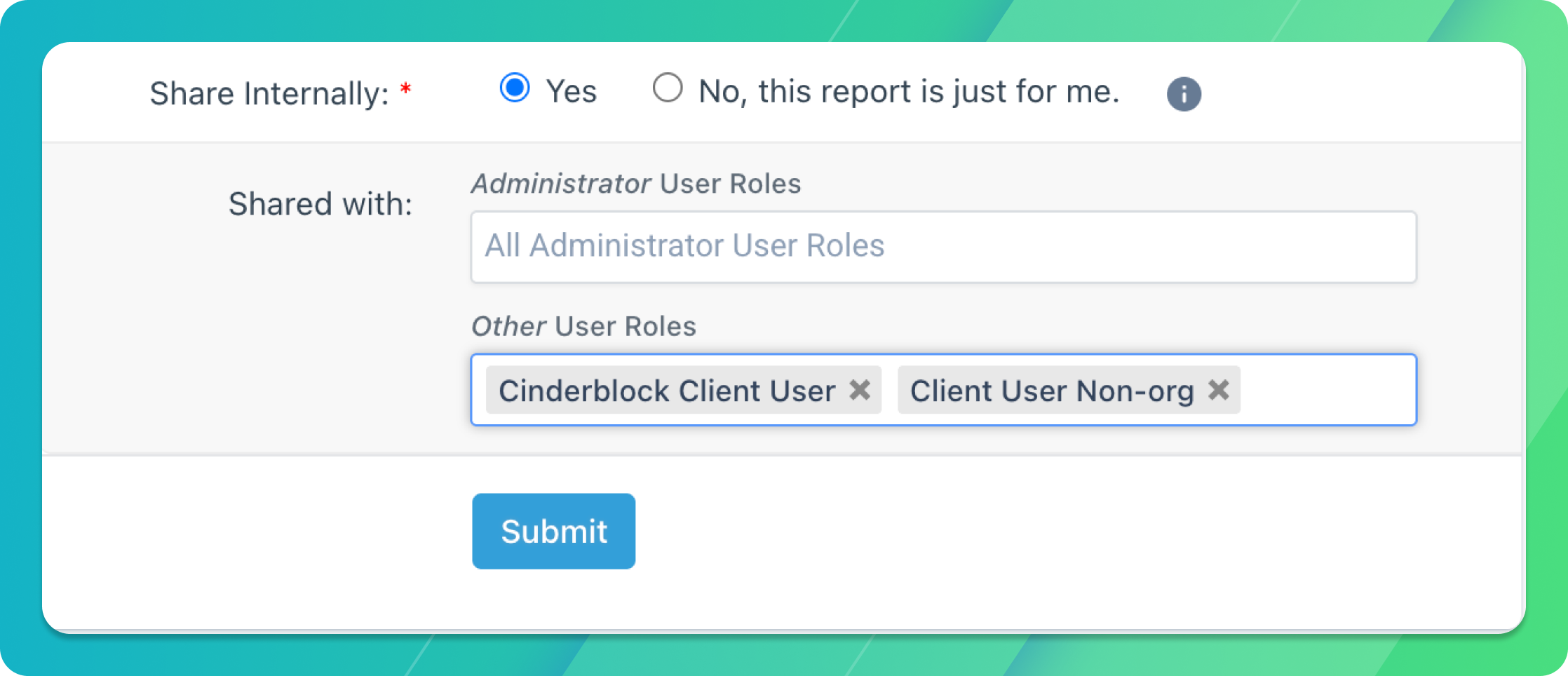Choose 'No, this report is just for me'
The width and height of the screenshot is (1568, 676).
(x=668, y=88)
